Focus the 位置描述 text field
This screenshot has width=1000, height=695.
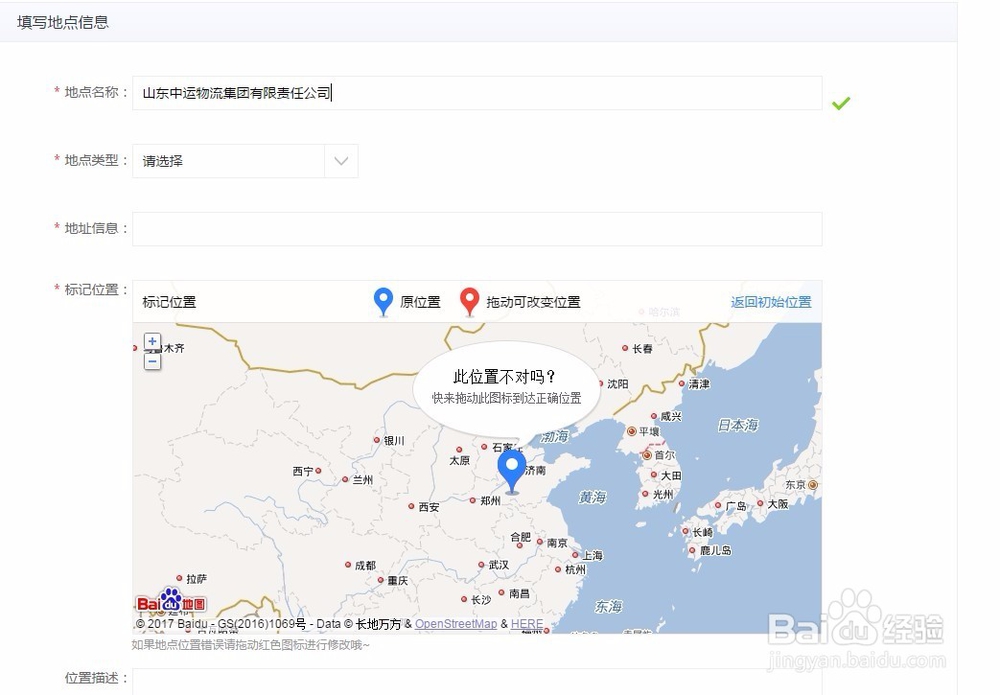477,681
